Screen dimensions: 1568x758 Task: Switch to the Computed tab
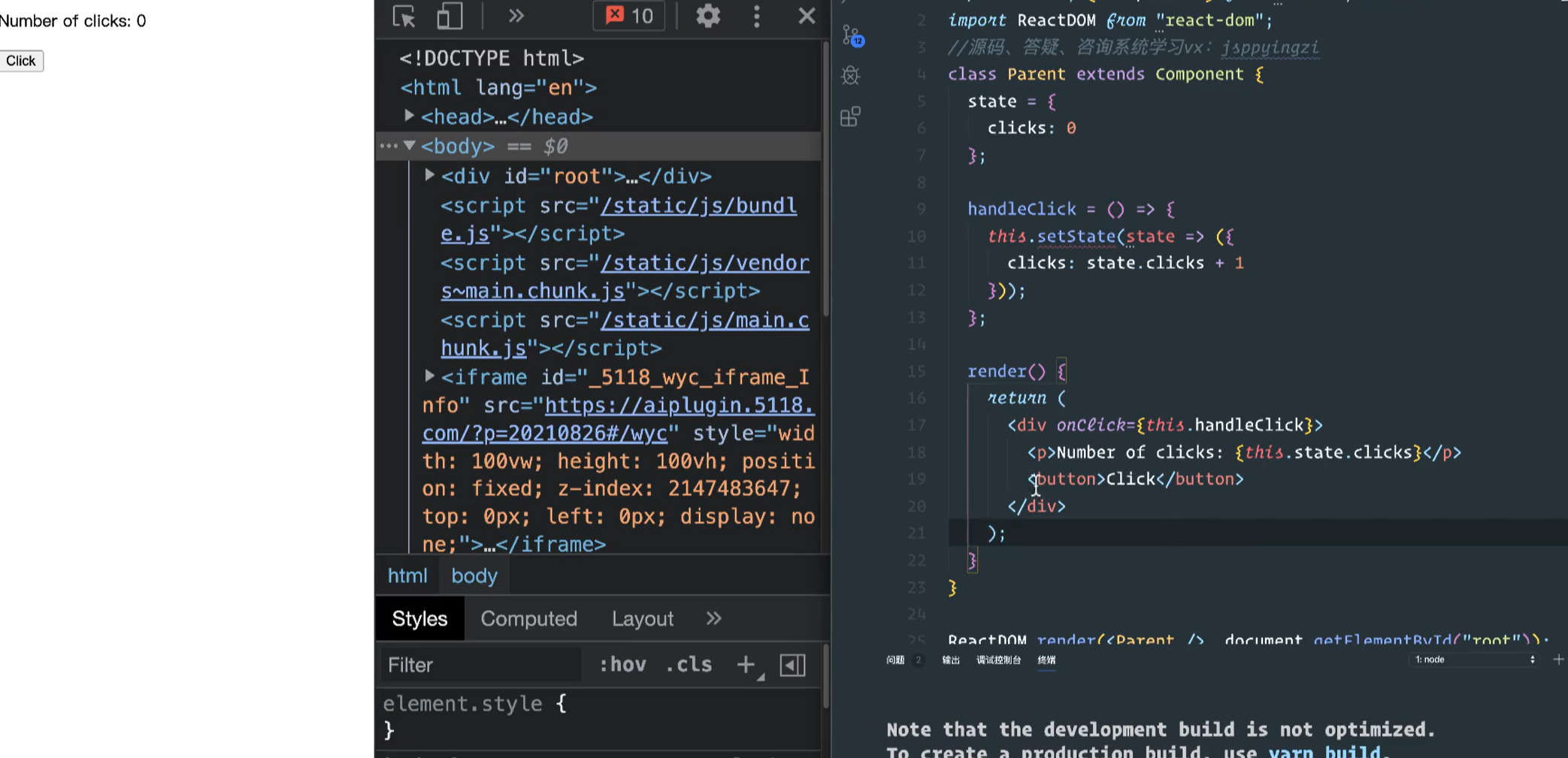528,618
